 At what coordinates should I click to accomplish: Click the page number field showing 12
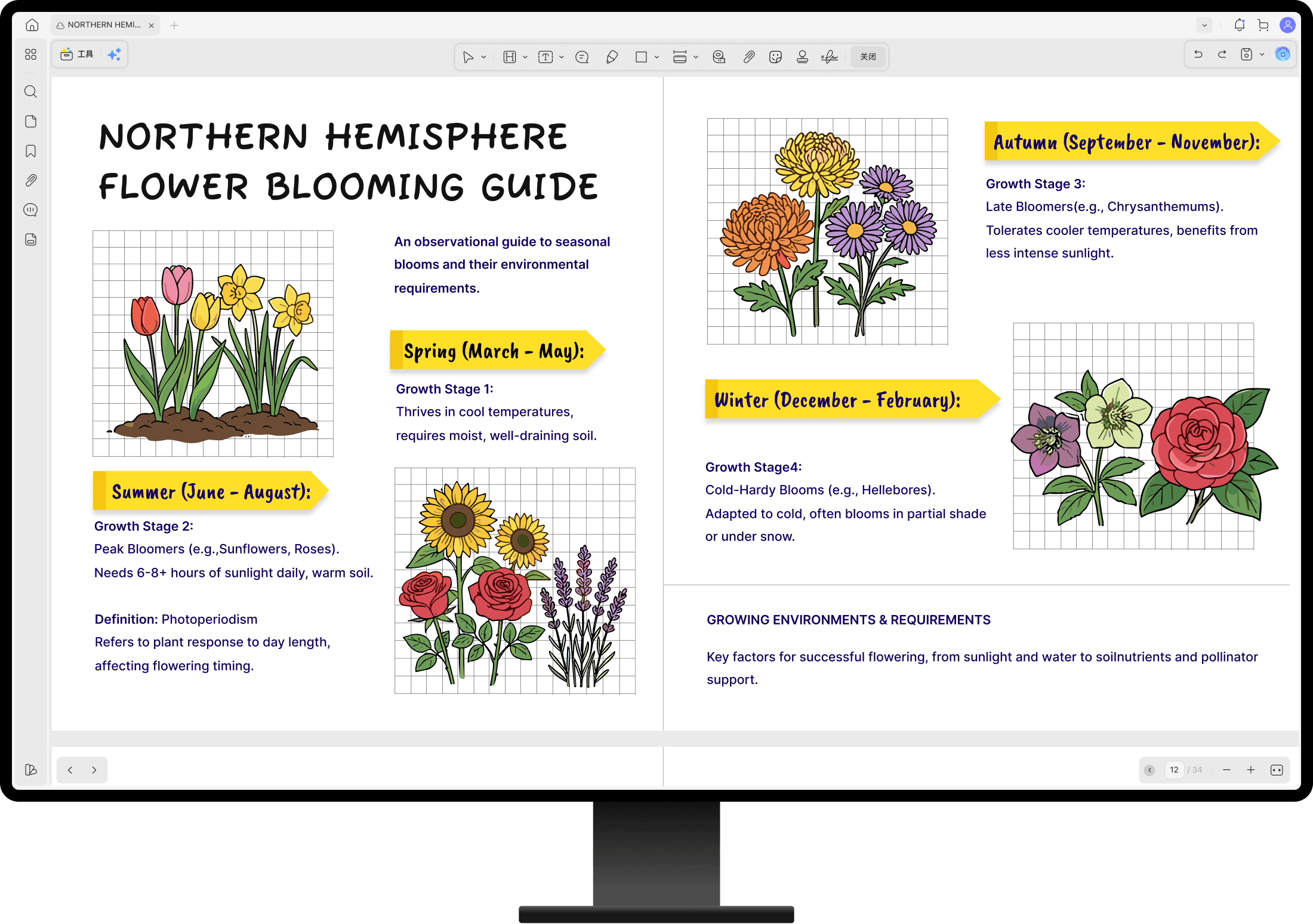pyautogui.click(x=1173, y=770)
